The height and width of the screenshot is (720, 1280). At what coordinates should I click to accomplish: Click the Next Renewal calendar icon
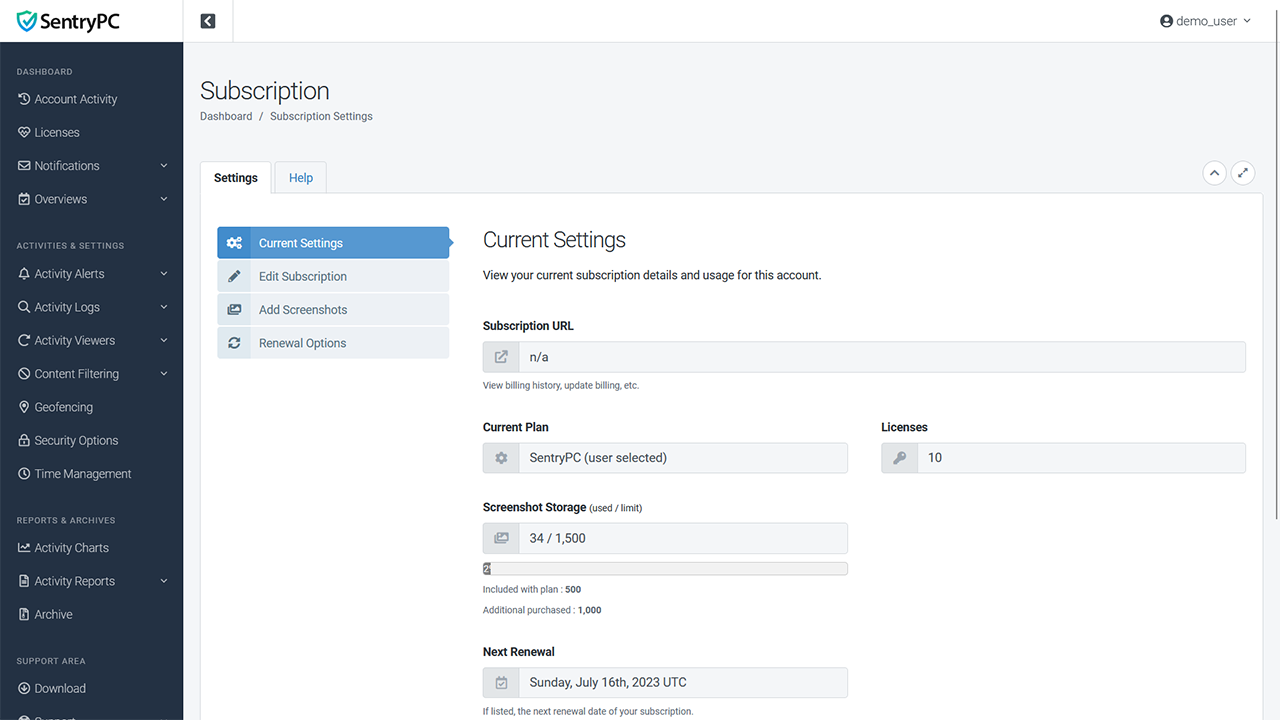point(501,683)
